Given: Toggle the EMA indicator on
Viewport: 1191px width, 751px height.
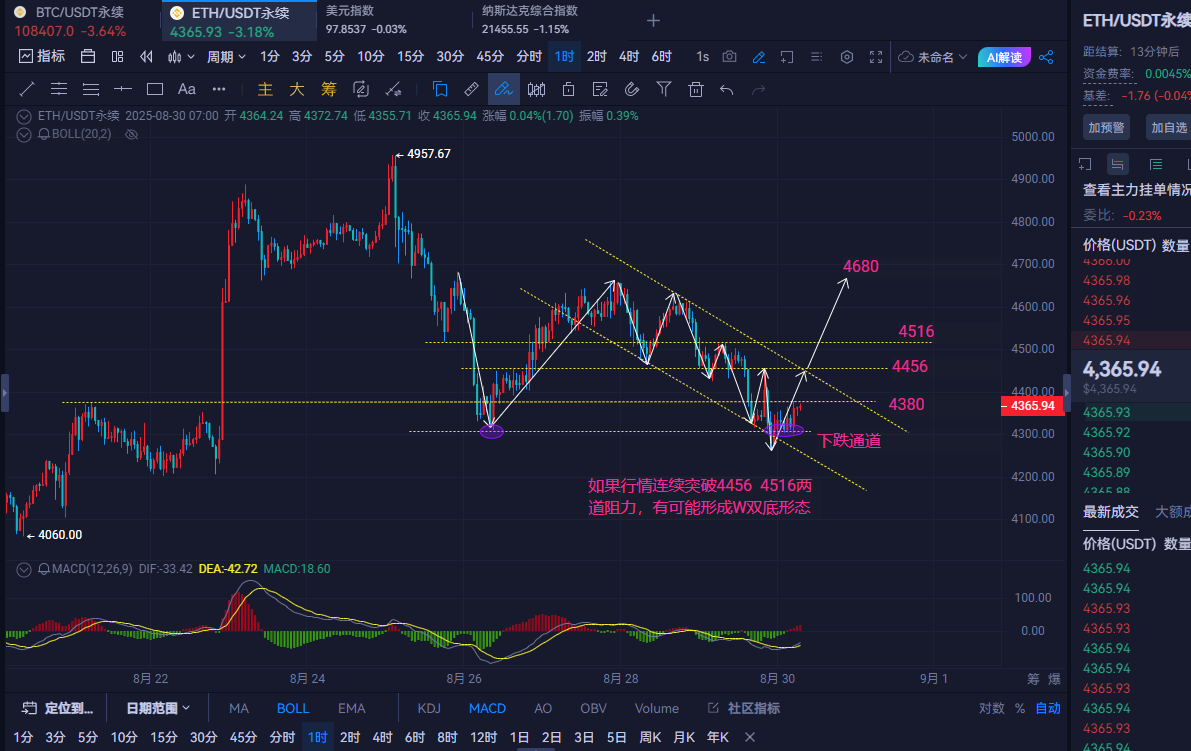Looking at the screenshot, I should click(352, 708).
